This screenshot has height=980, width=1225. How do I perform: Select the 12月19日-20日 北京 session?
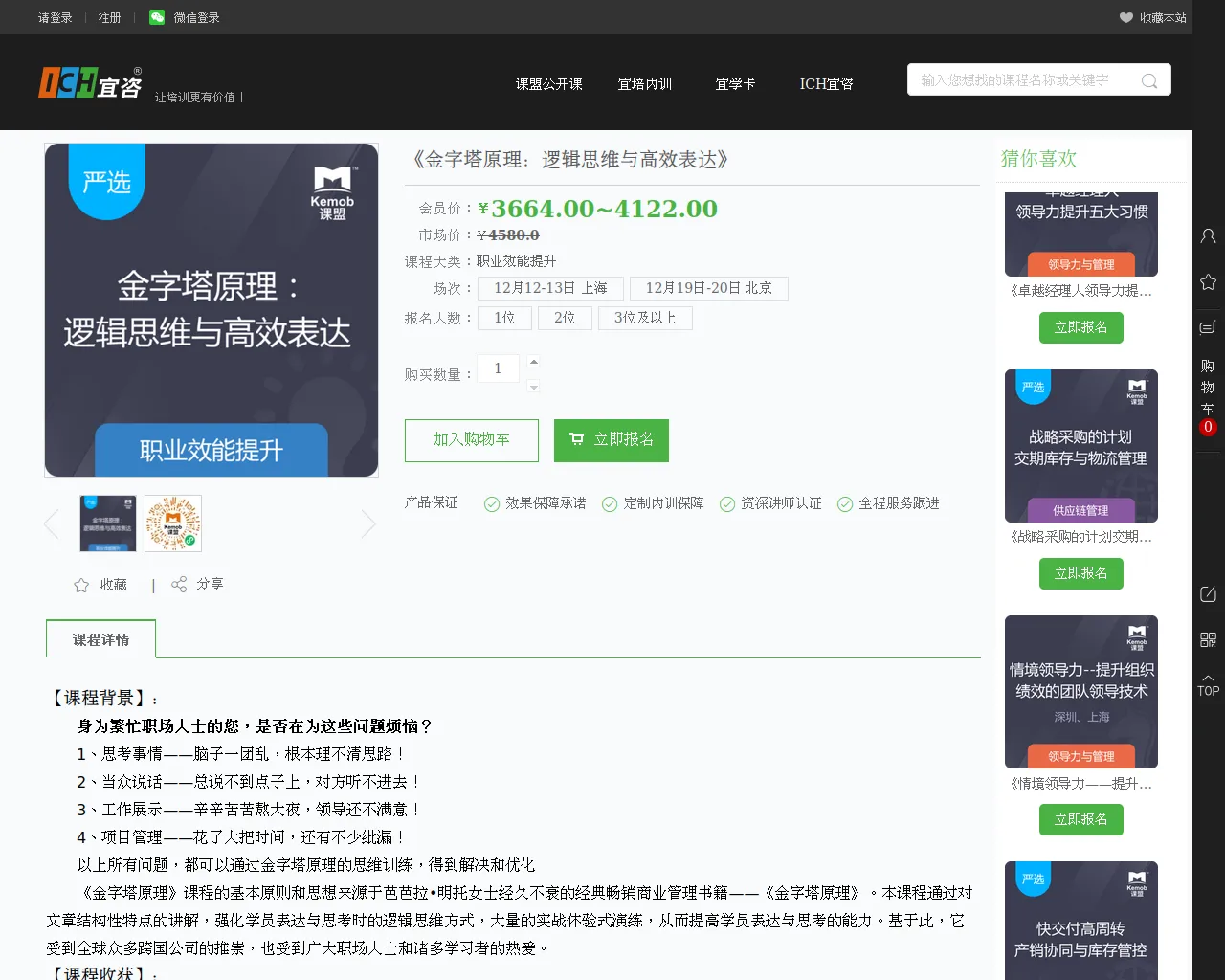[x=708, y=288]
